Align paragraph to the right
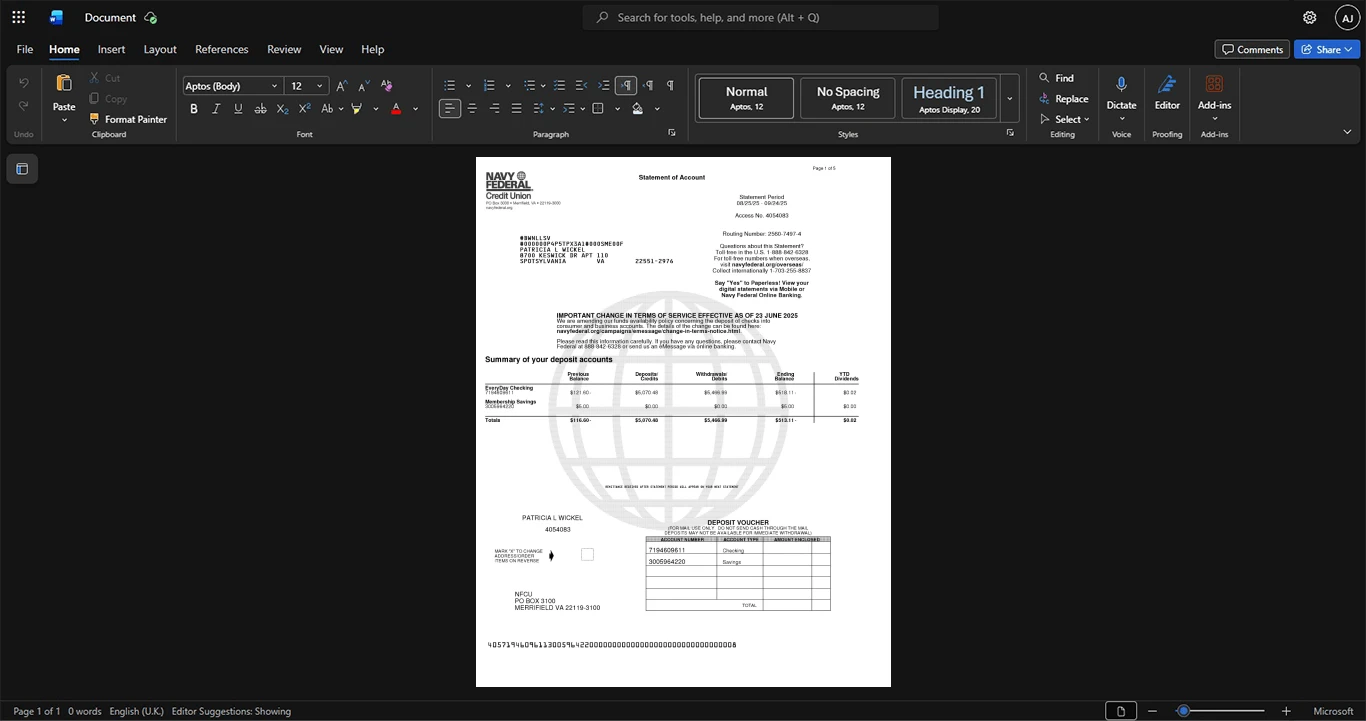 click(494, 108)
